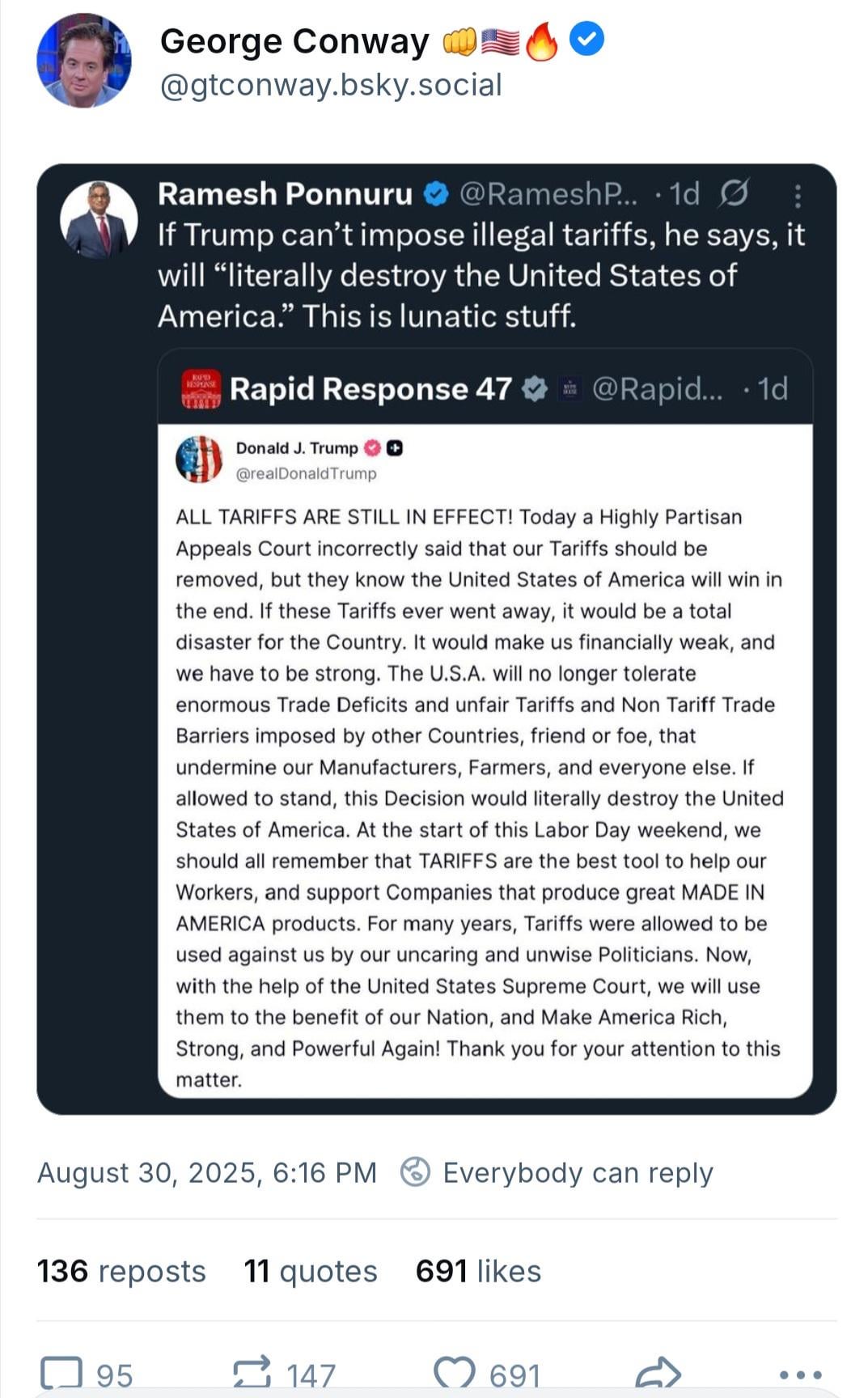Like the post with heart icon

point(455,1373)
